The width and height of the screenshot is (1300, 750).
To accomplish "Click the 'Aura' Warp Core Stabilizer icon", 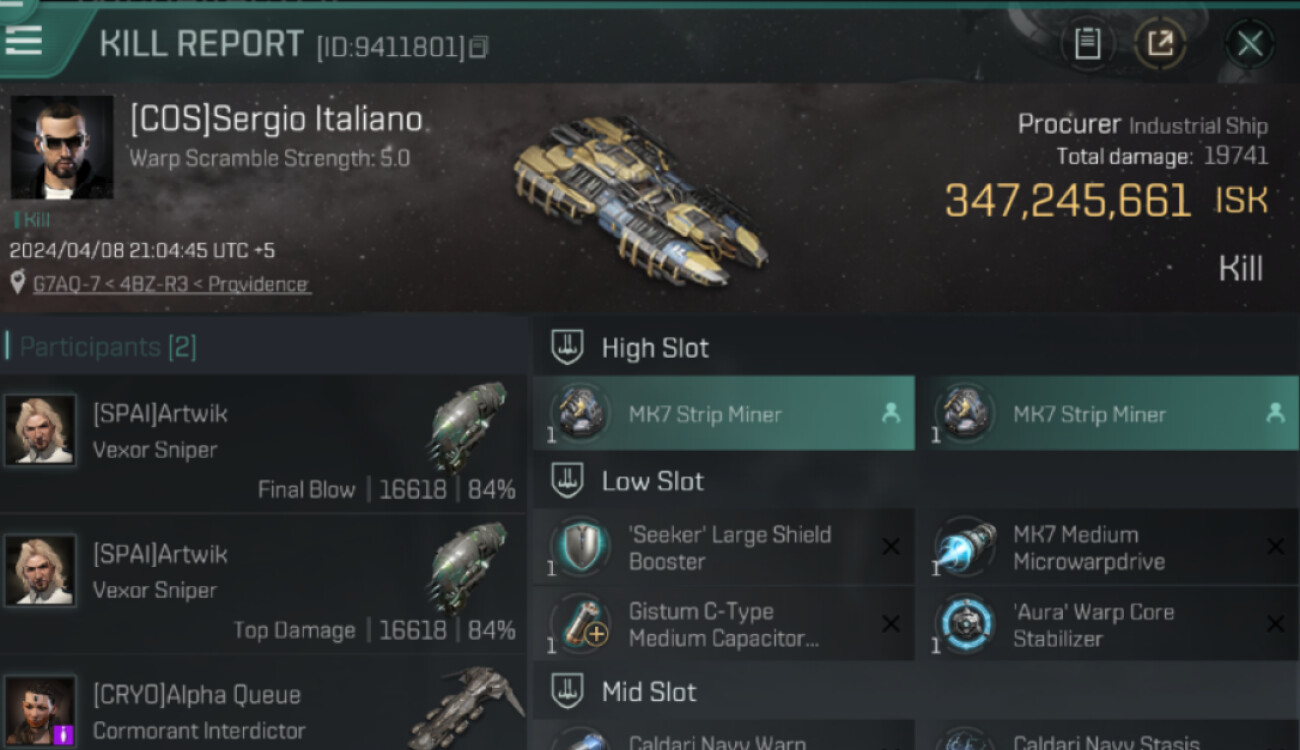I will pos(965,623).
